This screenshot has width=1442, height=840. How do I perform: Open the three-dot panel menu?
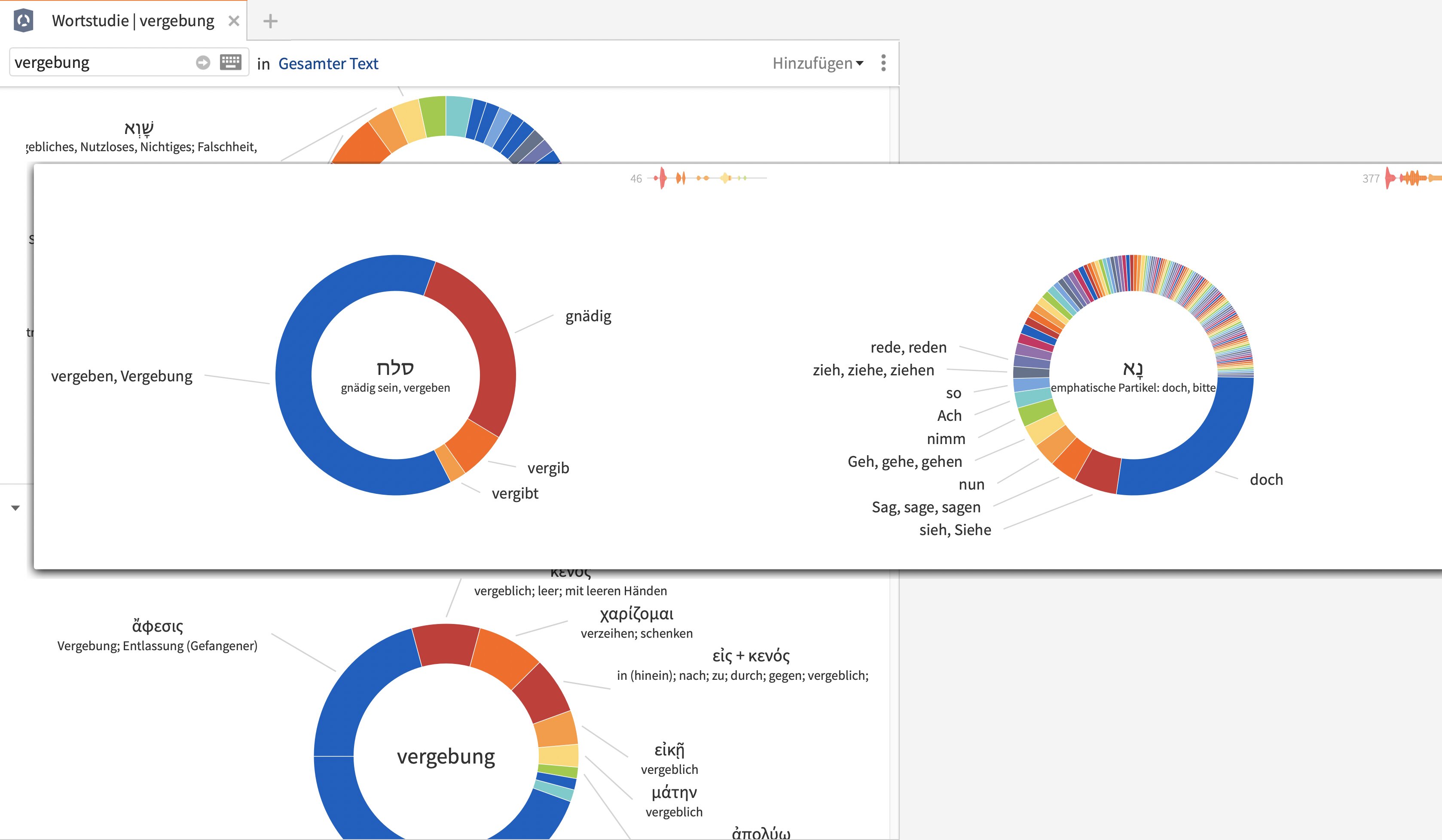883,63
